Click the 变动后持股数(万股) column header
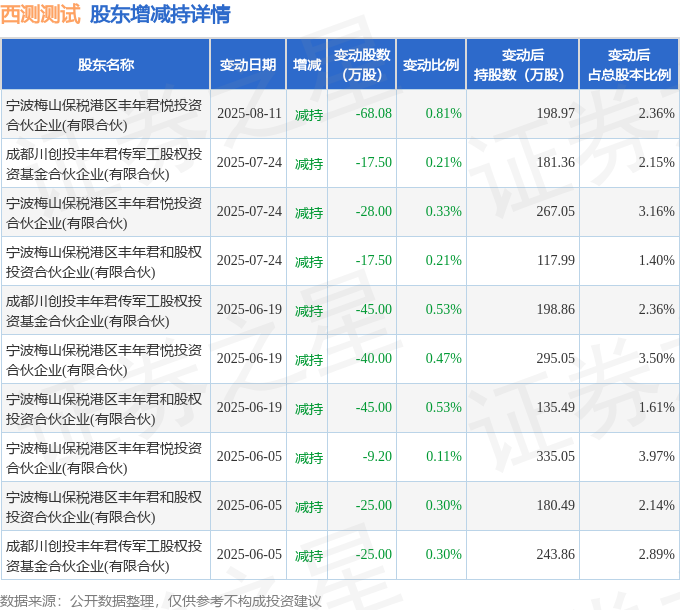This screenshot has width=680, height=610. tap(523, 65)
